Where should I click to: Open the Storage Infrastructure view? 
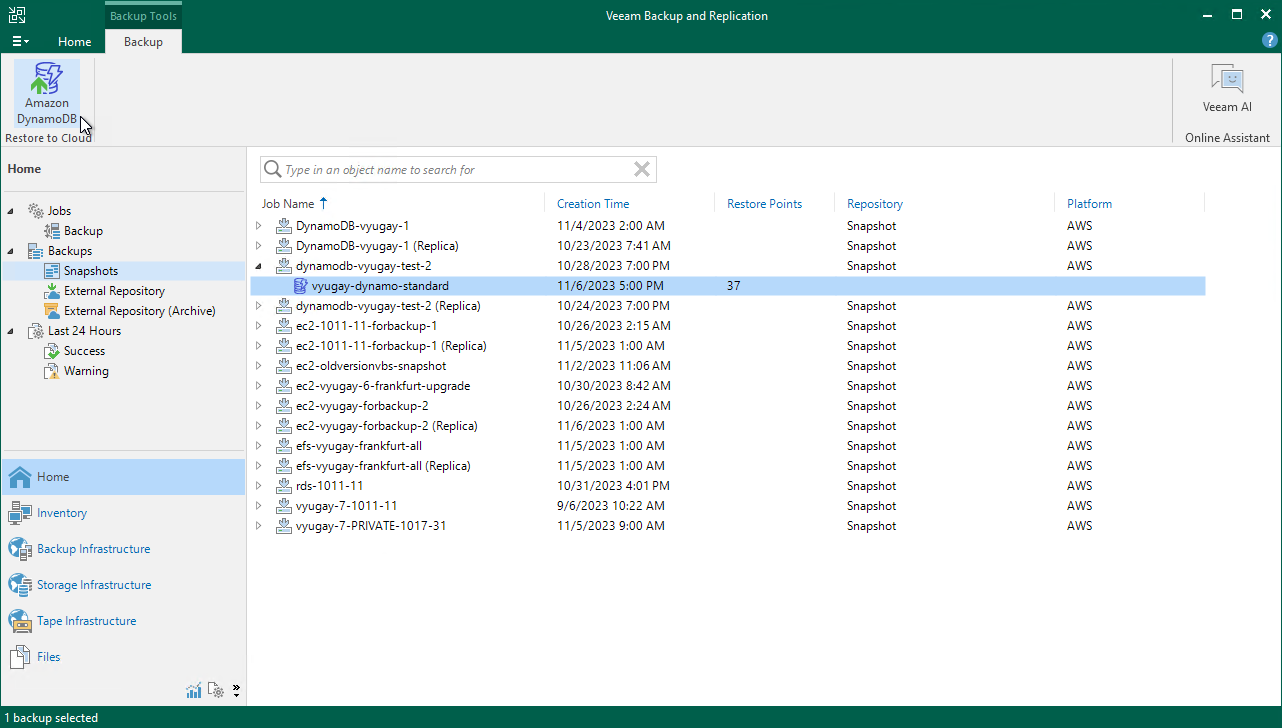pos(94,585)
